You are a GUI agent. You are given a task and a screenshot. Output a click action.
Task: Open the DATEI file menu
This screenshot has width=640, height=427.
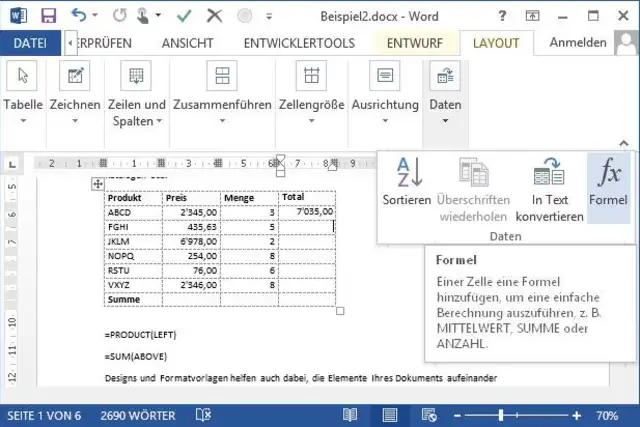tap(30, 43)
